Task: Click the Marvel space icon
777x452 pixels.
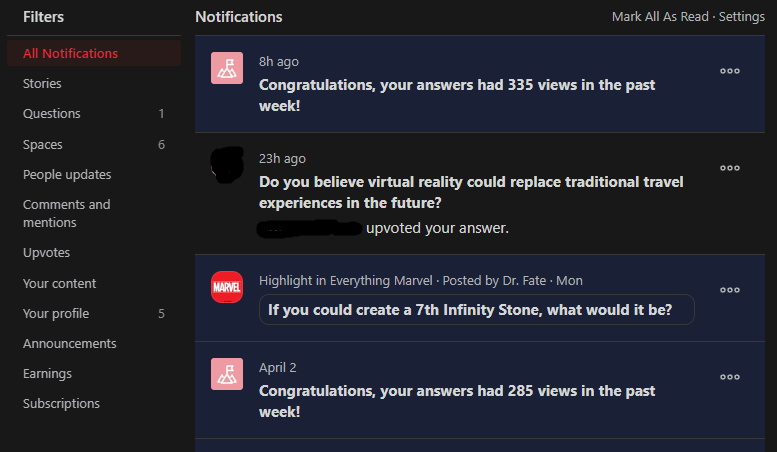Action: [x=227, y=288]
